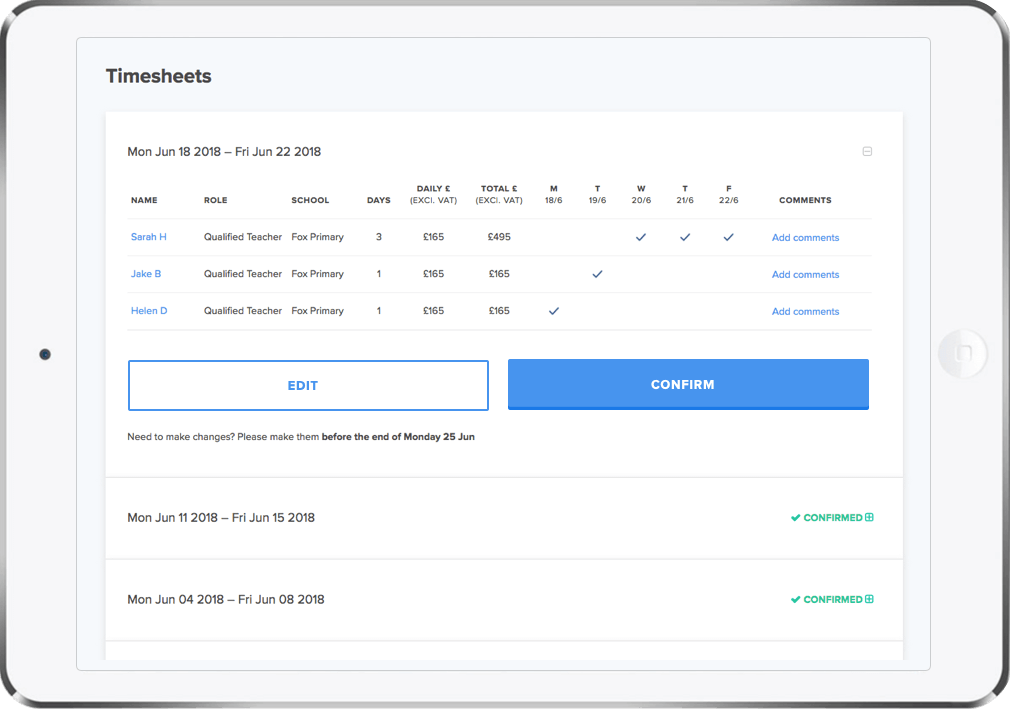Image resolution: width=1010 pixels, height=713 pixels.
Task: Open Sarah H's profile link
Action: pos(149,237)
